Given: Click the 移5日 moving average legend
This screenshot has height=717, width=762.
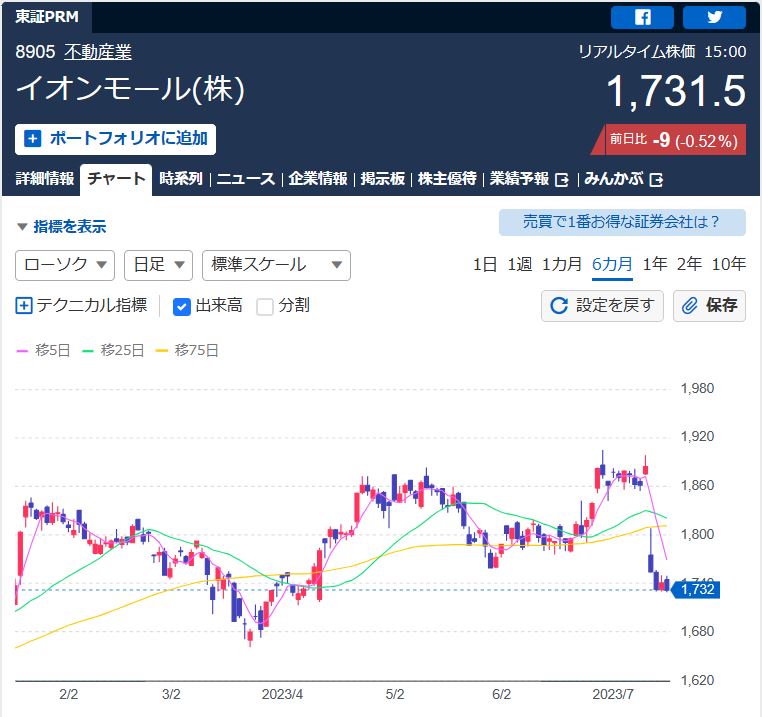Looking at the screenshot, I should click(x=44, y=350).
